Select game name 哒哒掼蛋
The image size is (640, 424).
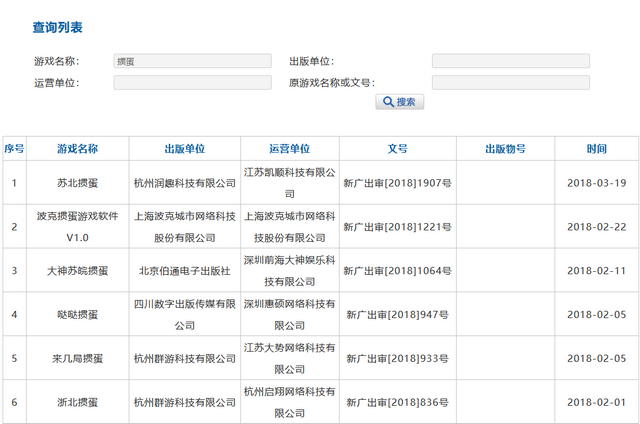click(78, 315)
